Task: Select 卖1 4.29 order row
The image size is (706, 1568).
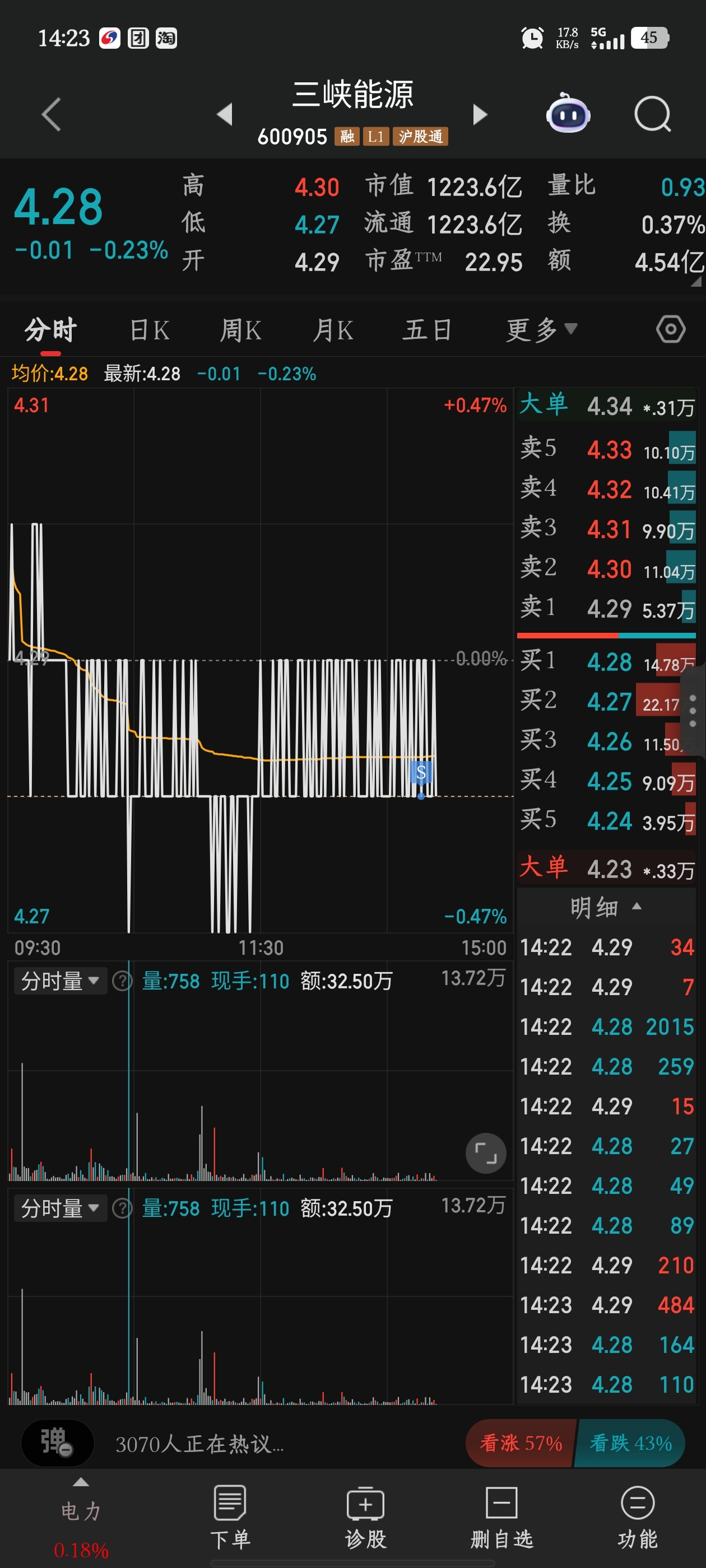Action: click(606, 609)
